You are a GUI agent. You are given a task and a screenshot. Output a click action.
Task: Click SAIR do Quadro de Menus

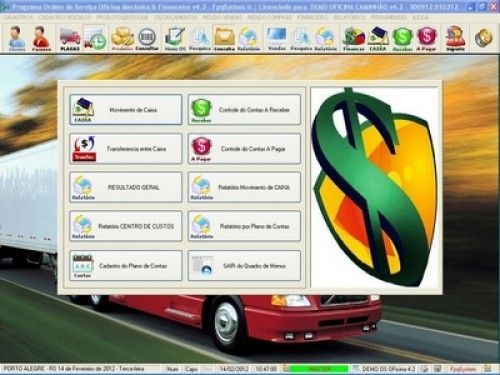pyautogui.click(x=244, y=266)
